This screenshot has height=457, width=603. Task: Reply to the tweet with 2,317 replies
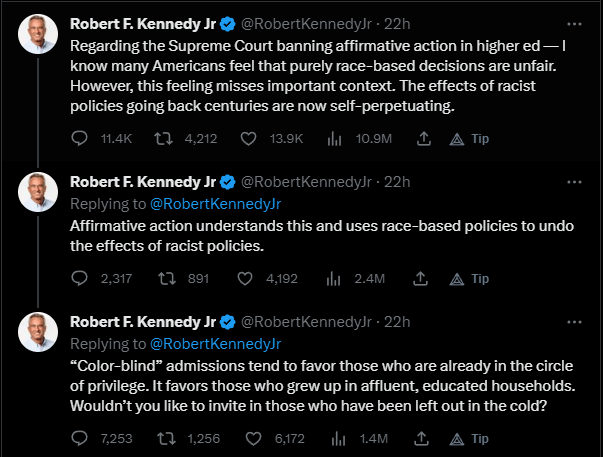(82, 279)
